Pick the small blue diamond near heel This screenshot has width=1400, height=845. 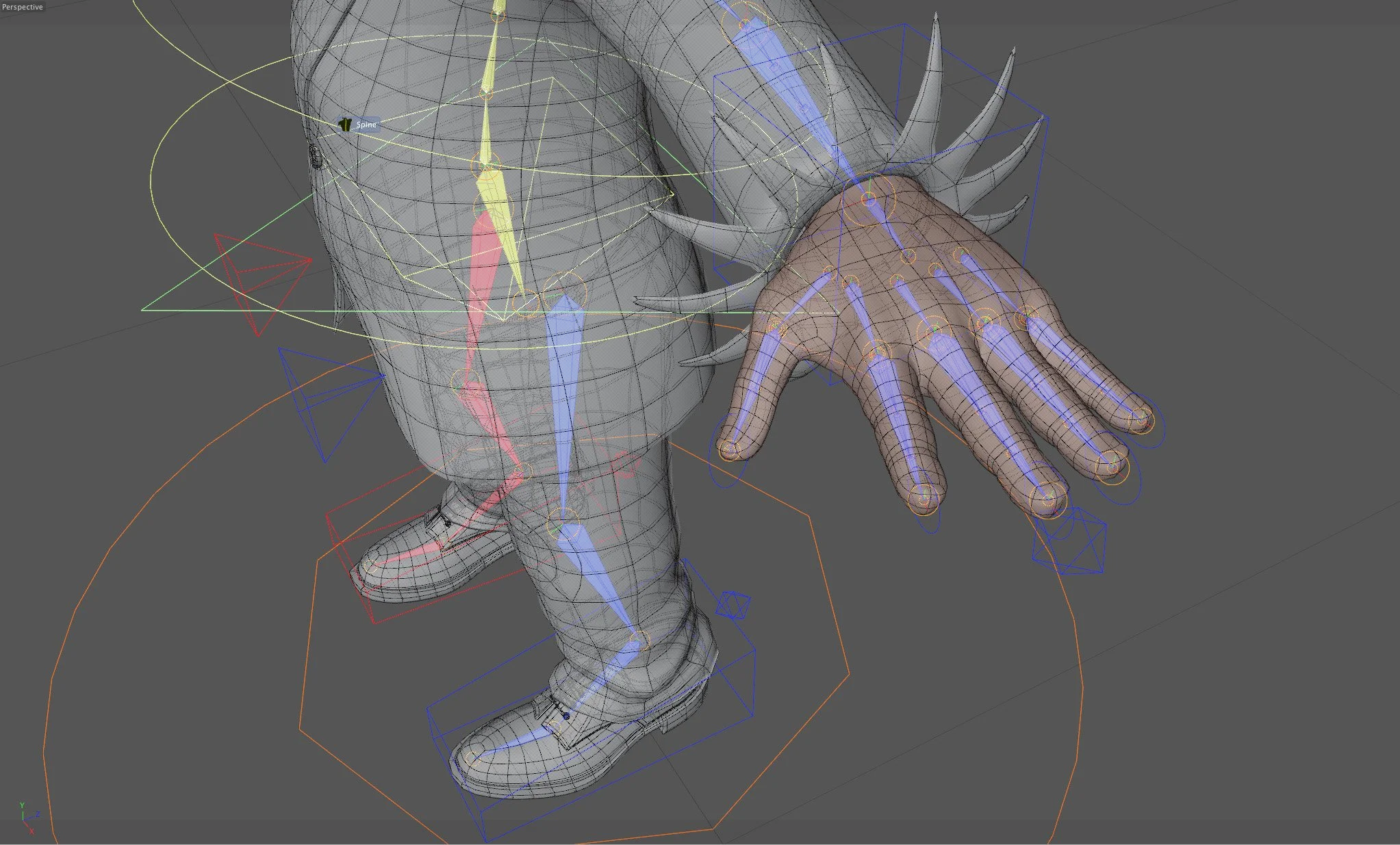pyautogui.click(x=733, y=605)
